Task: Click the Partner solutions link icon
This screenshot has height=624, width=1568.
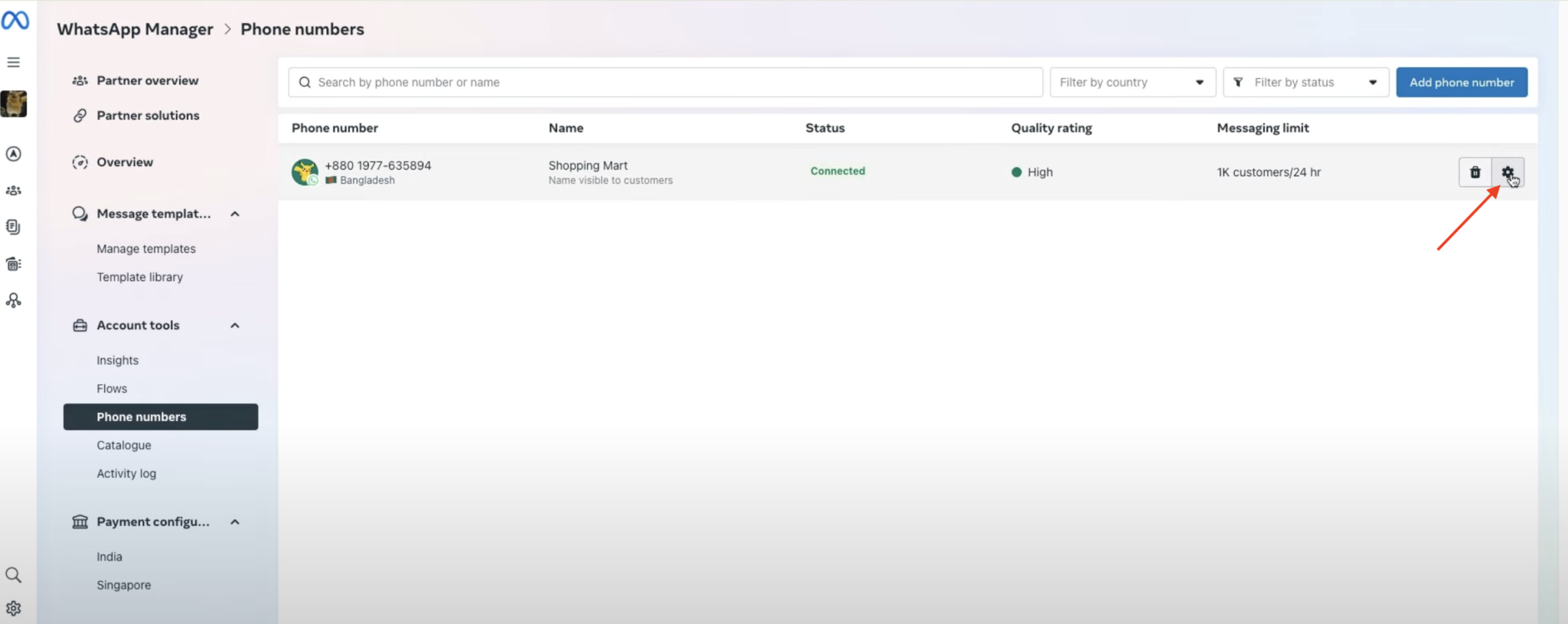Action: [x=80, y=116]
